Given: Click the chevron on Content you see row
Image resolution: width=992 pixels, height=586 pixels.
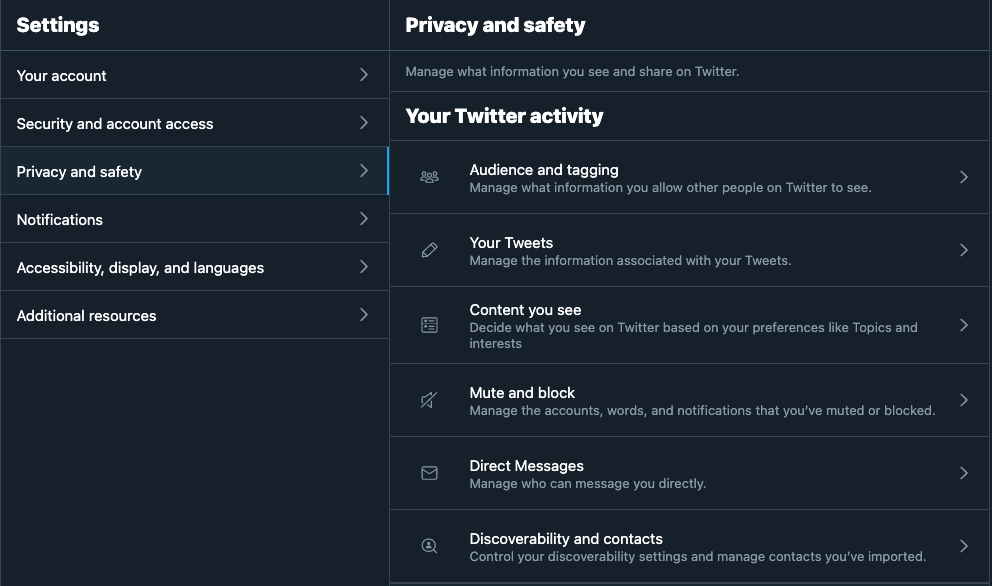Looking at the screenshot, I should (x=963, y=325).
